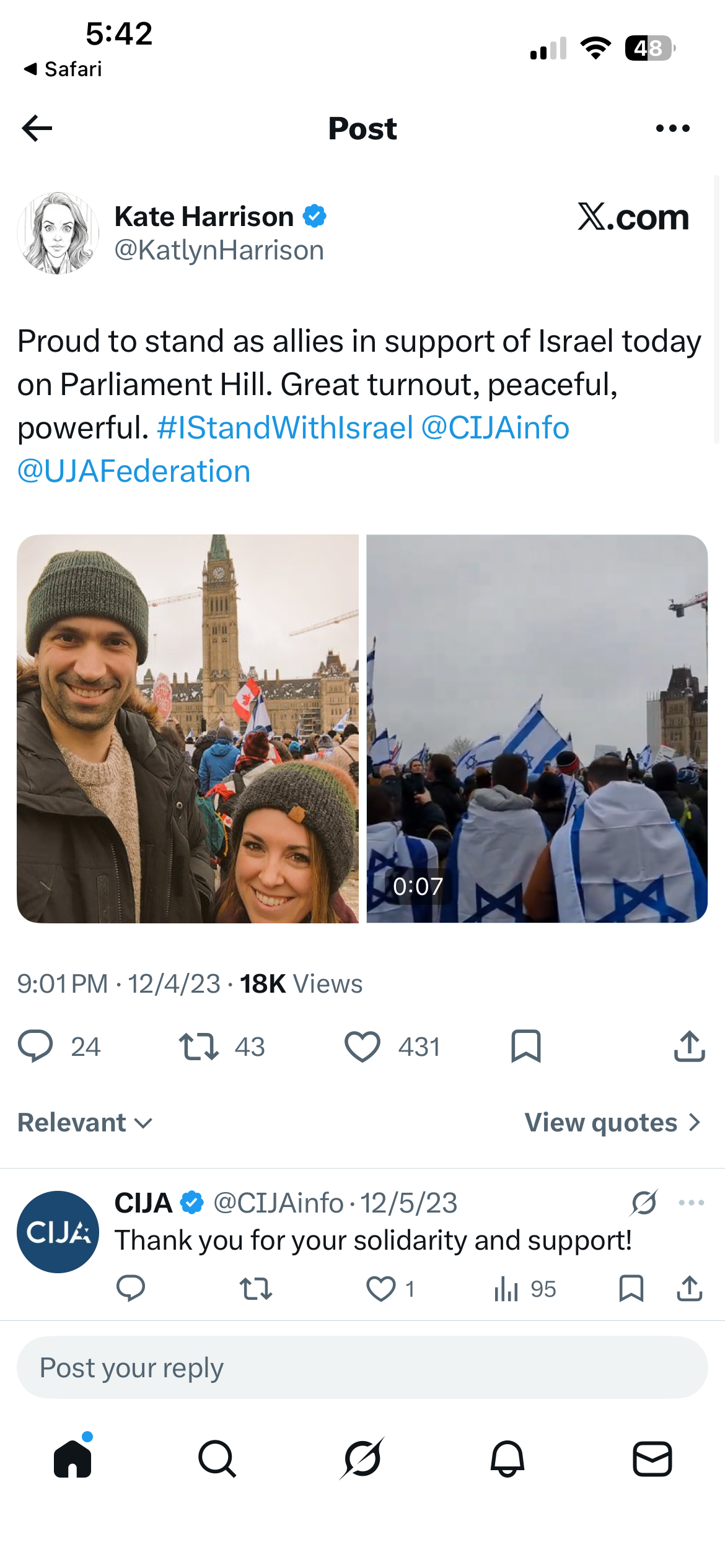This screenshot has width=725, height=1568.
Task: Tap the reply bubble on main post
Action: click(x=35, y=1047)
